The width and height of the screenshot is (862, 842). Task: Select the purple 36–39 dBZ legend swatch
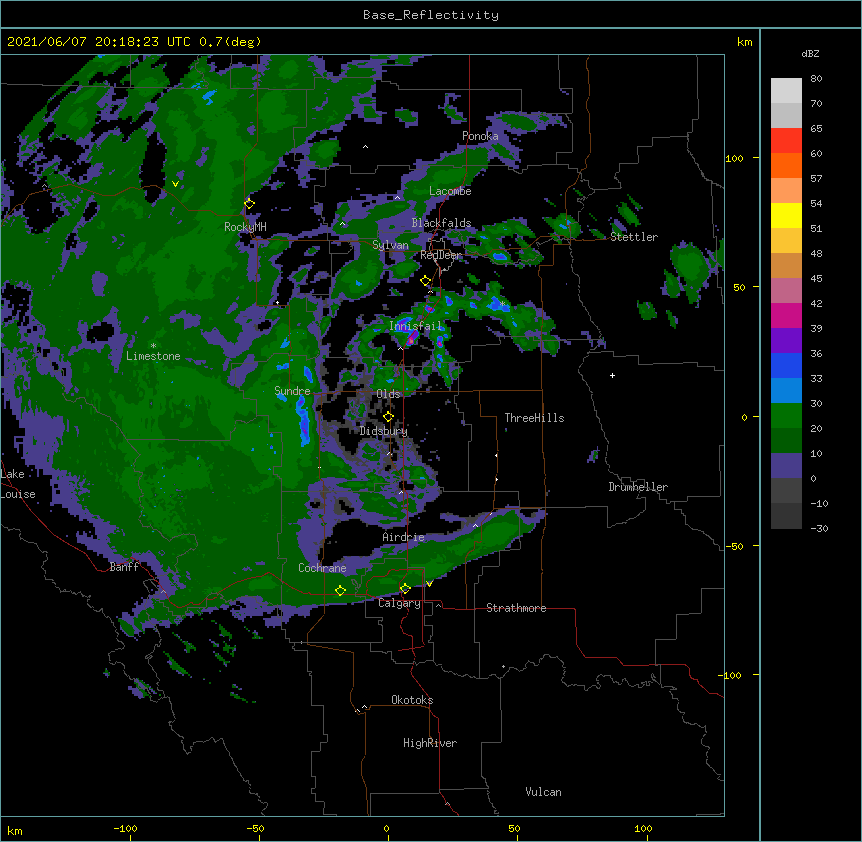coord(786,341)
